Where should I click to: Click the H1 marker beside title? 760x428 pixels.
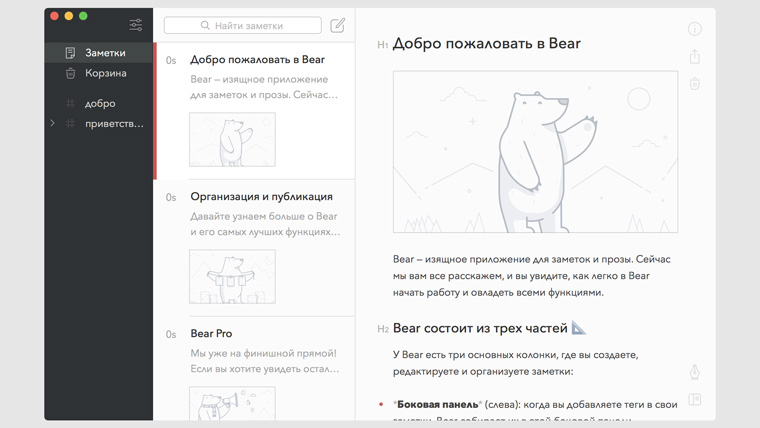(x=382, y=45)
